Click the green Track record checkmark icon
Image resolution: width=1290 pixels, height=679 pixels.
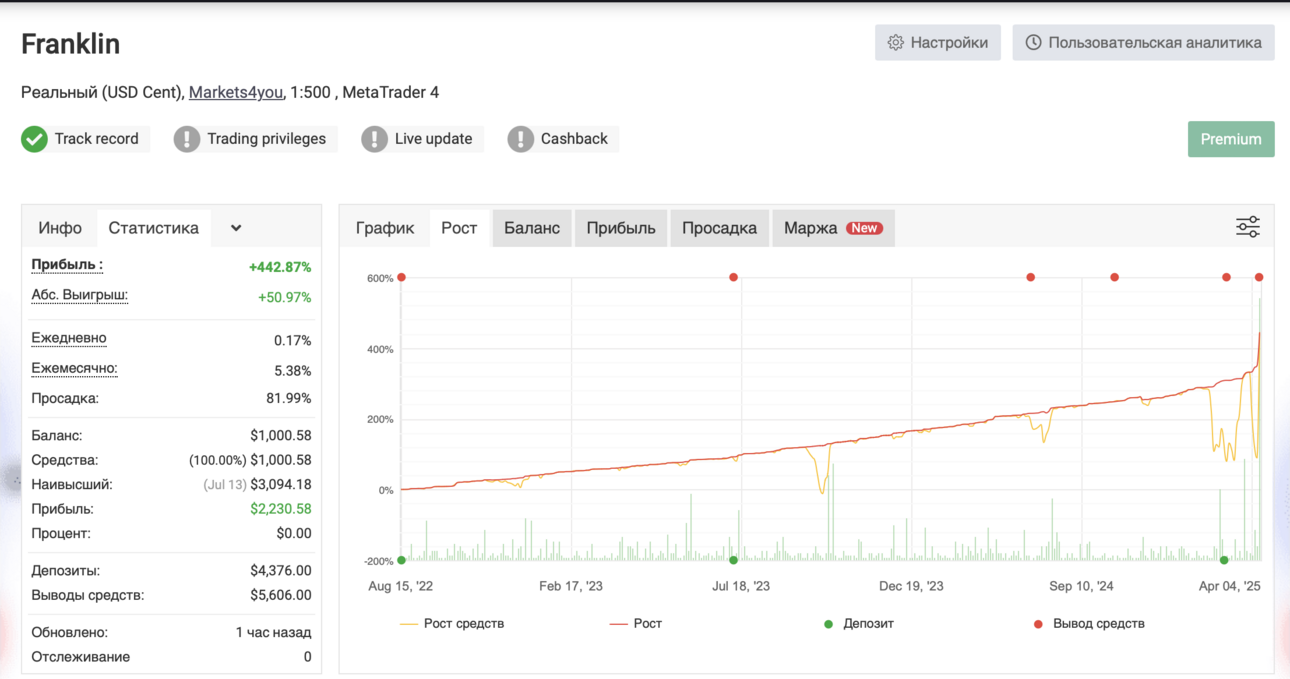pyautogui.click(x=34, y=139)
